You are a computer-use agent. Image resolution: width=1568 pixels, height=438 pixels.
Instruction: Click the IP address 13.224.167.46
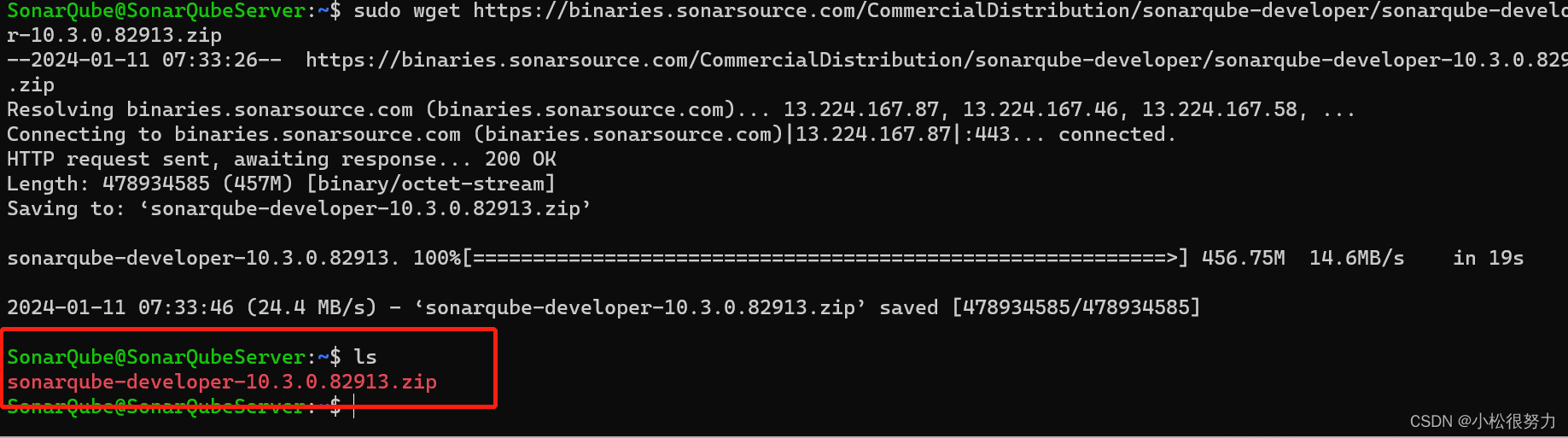point(1040,110)
